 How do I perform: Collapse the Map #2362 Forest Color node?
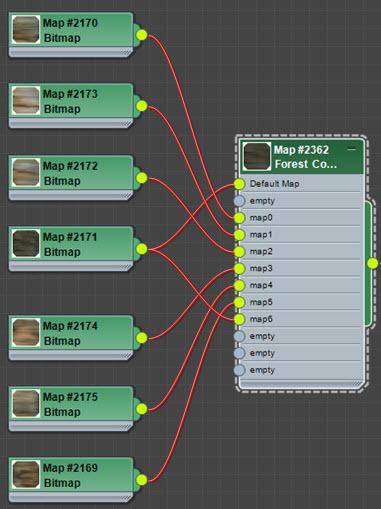351,150
